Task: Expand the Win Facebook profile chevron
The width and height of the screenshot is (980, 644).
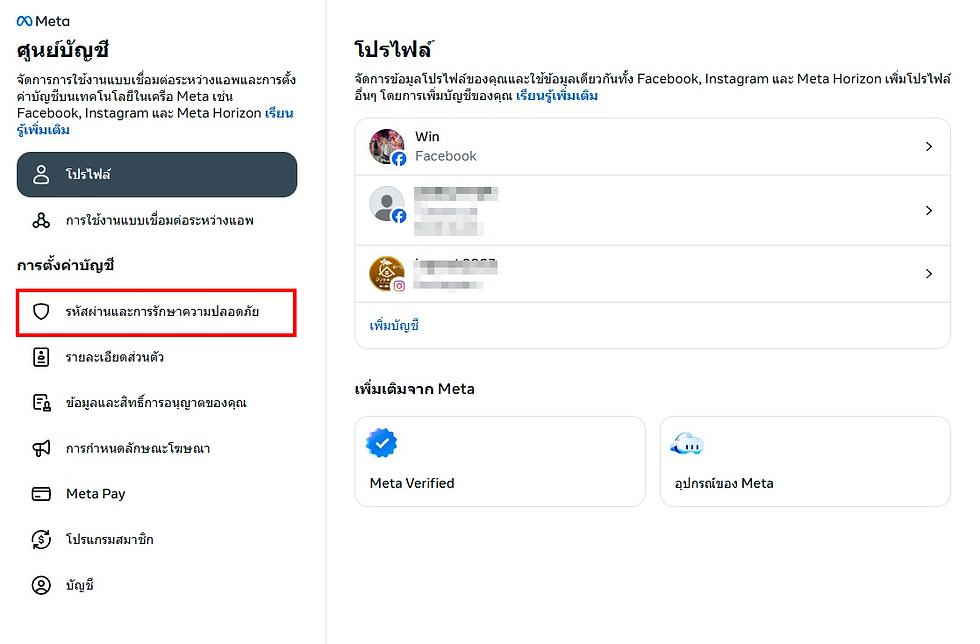Action: click(928, 147)
